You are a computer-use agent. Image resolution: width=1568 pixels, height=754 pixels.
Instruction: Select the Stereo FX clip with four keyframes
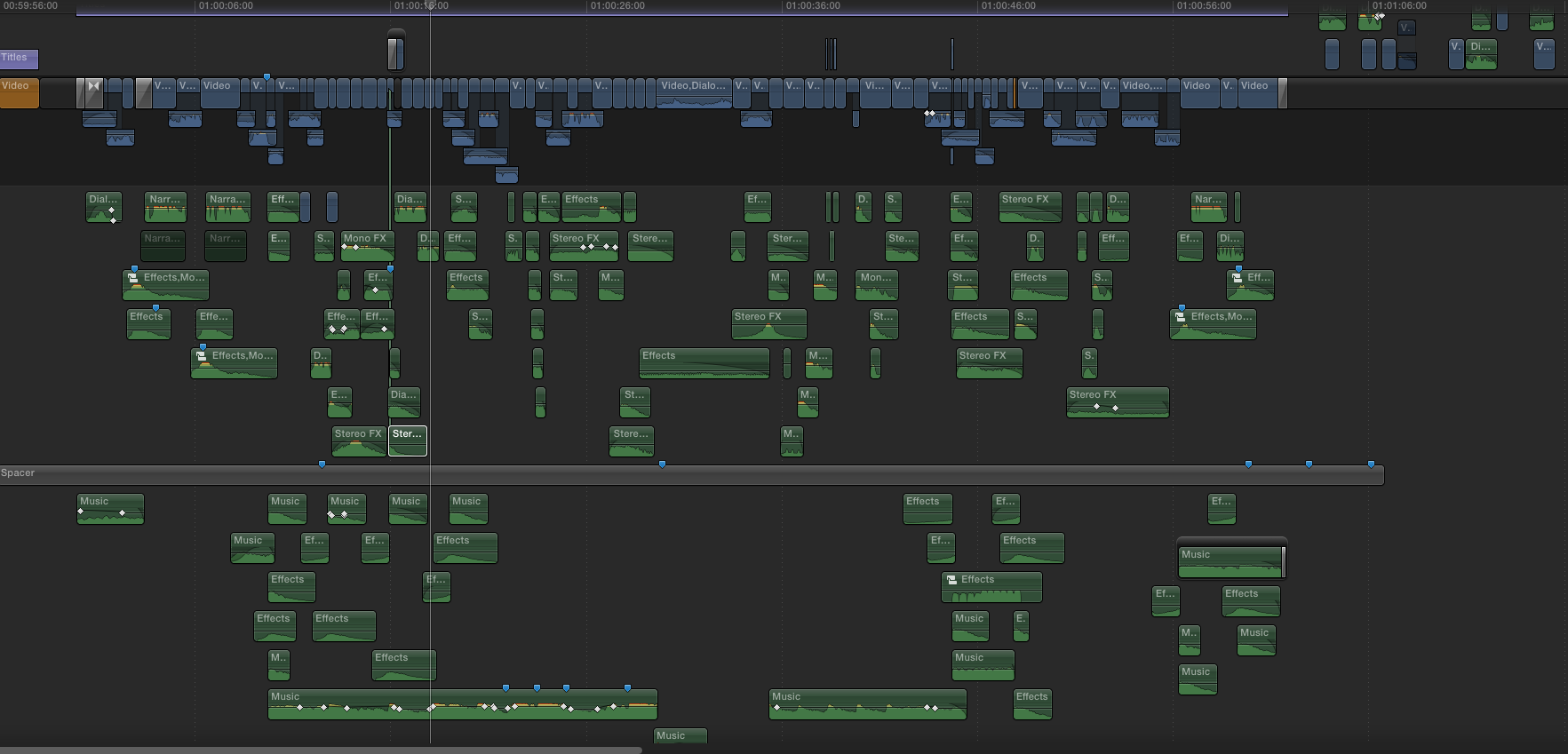584,246
